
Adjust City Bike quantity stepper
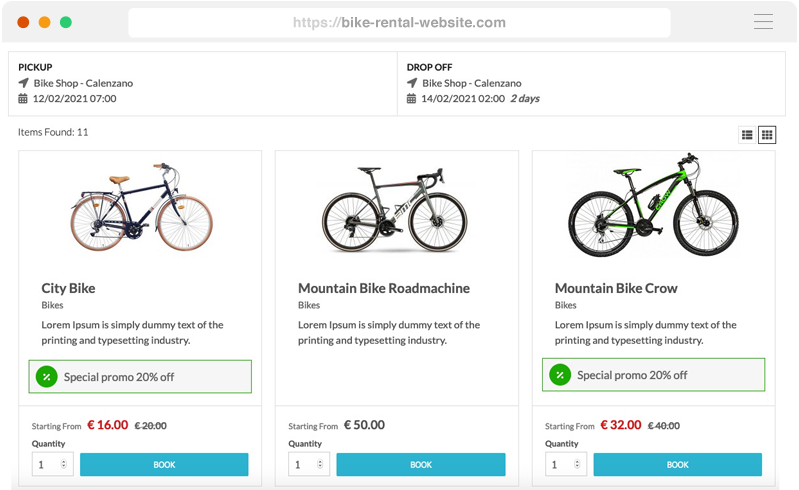coord(64,465)
